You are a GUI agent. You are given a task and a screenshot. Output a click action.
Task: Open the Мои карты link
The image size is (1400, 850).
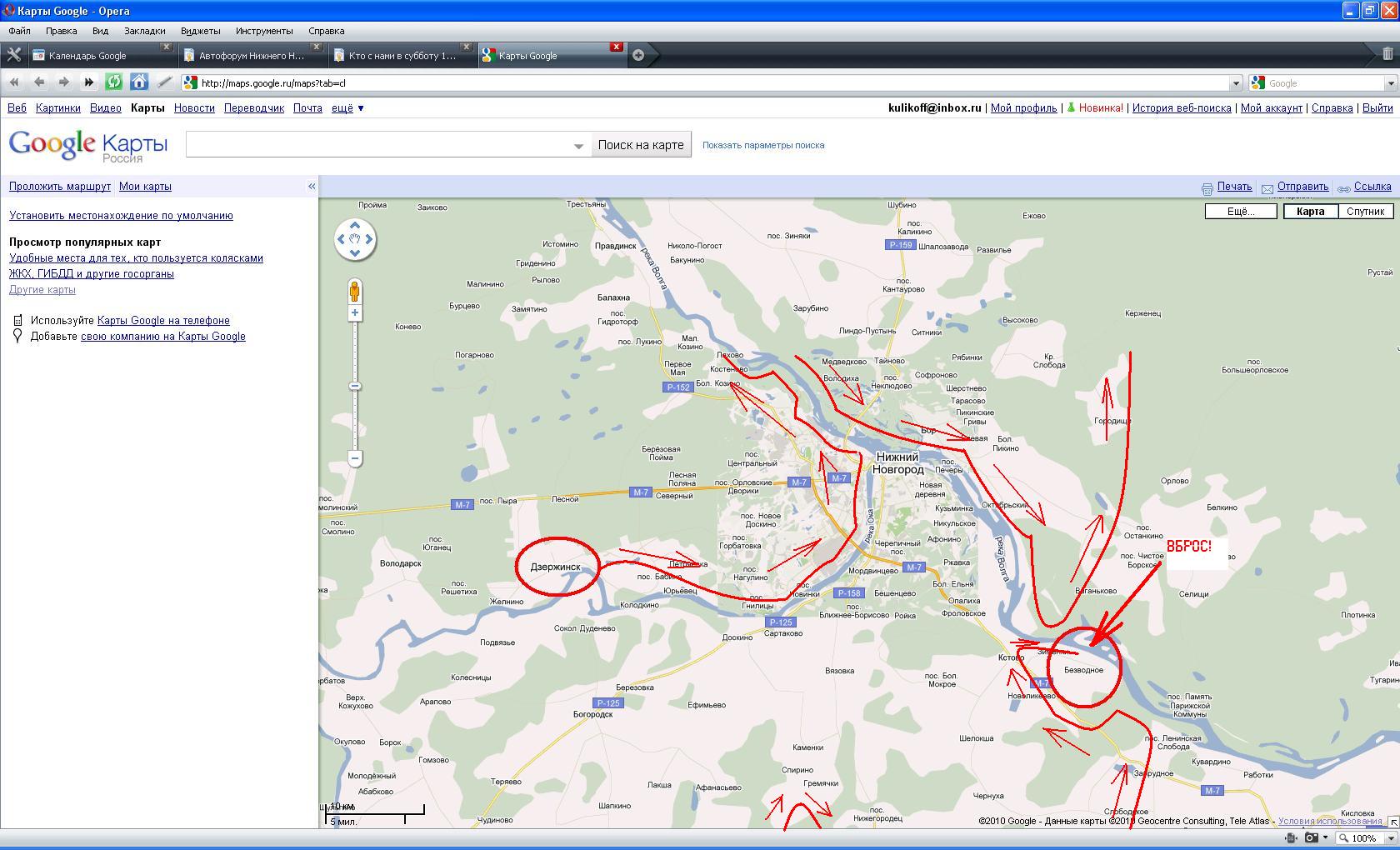tap(145, 187)
